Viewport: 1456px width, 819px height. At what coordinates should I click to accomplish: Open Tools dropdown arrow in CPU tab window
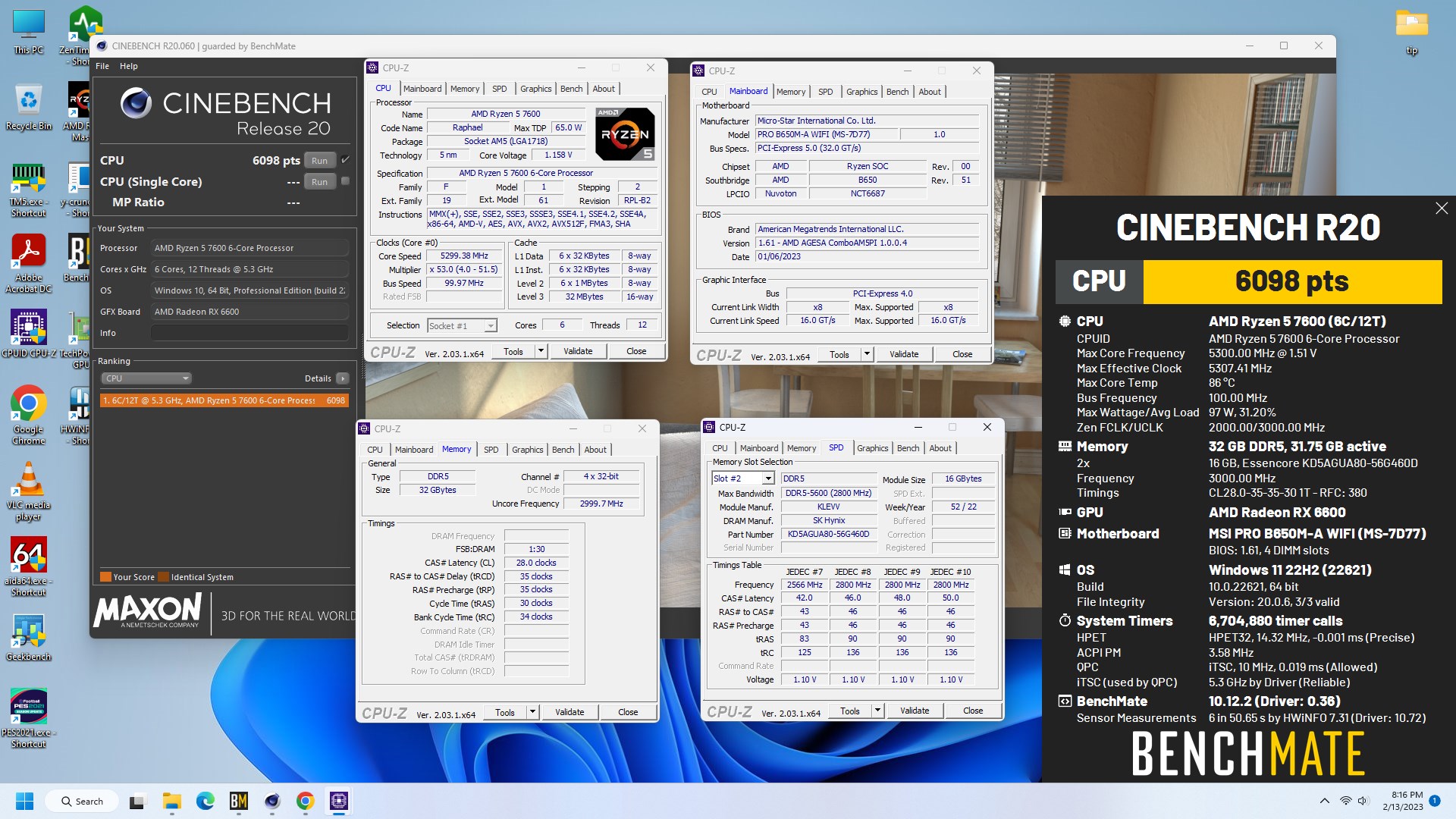click(x=541, y=351)
